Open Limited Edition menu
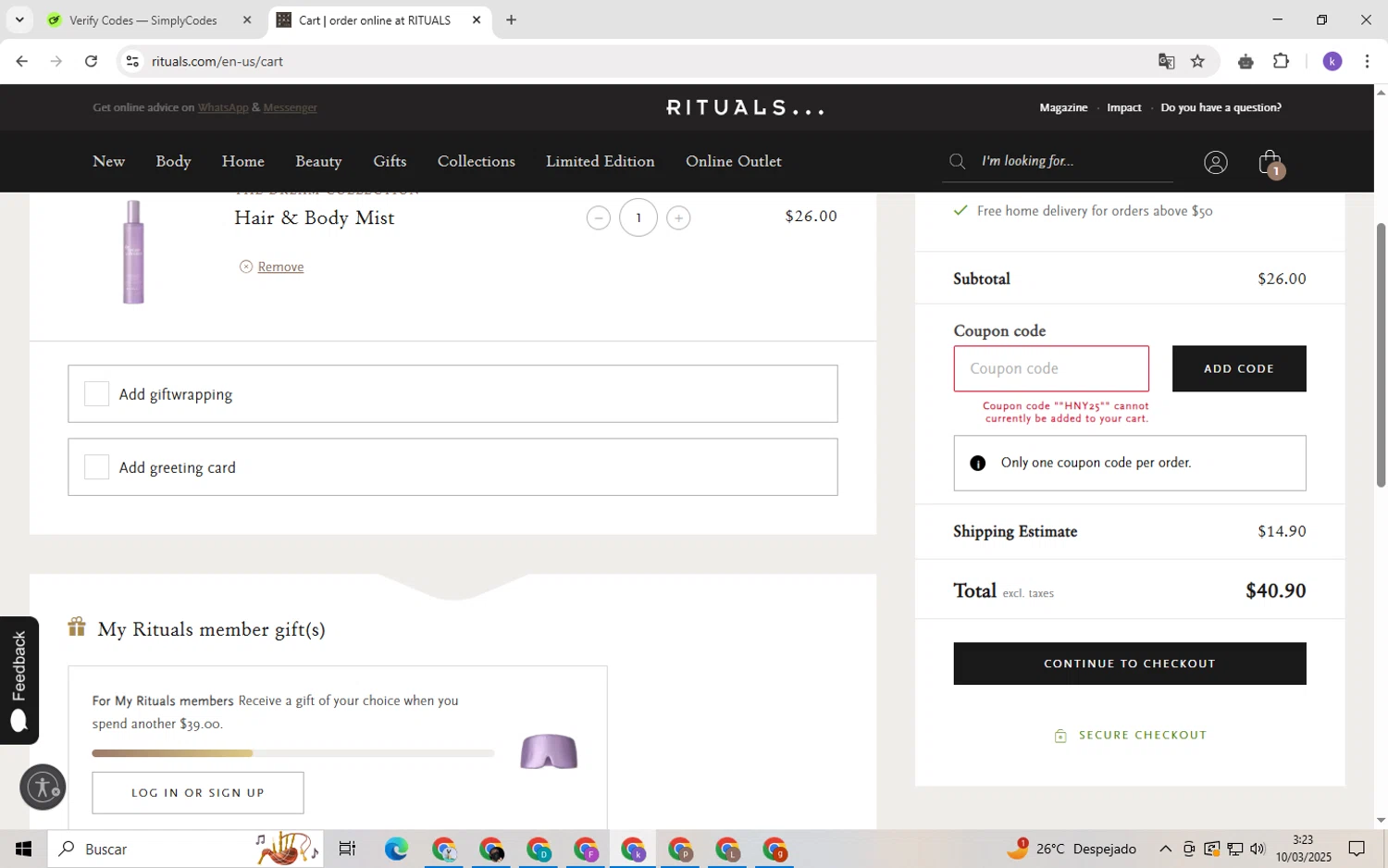The height and width of the screenshot is (868, 1388). (600, 161)
